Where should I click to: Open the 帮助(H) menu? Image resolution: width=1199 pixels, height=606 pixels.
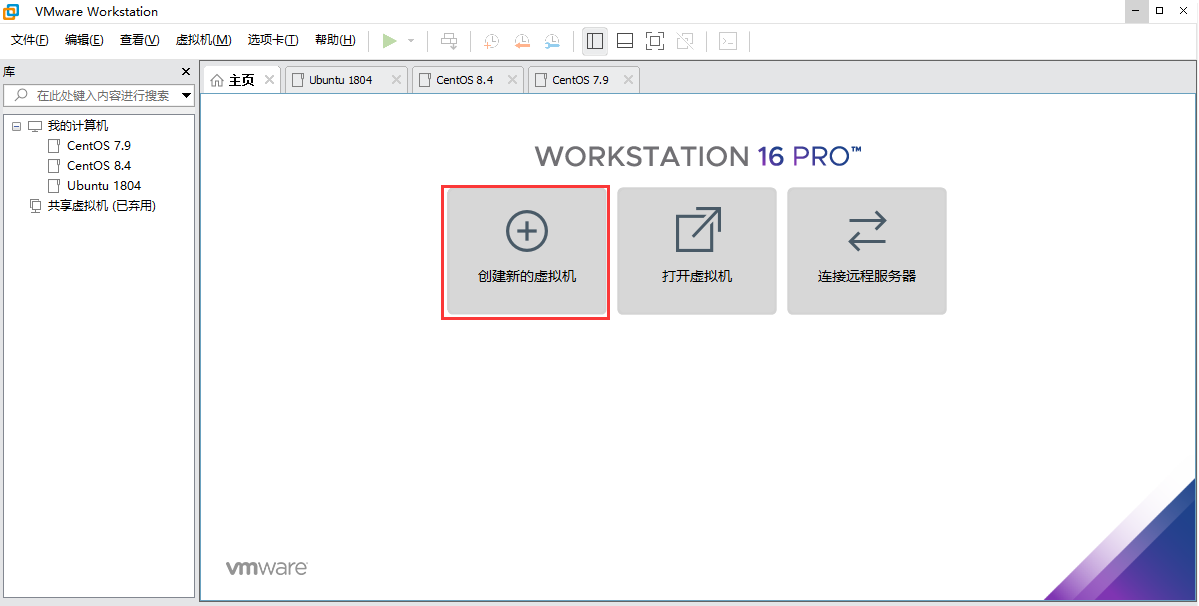(335, 40)
